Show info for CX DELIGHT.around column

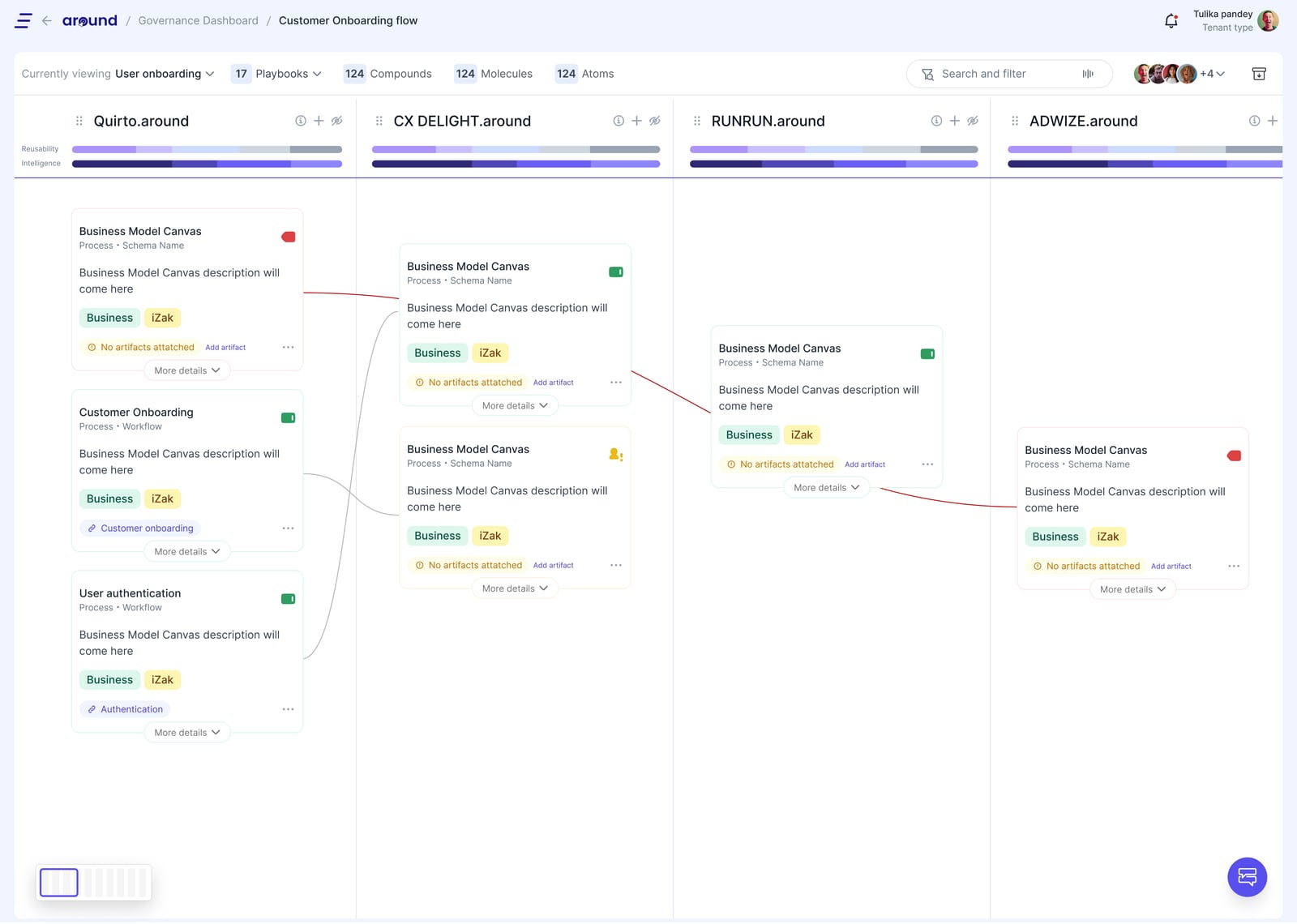[x=619, y=121]
